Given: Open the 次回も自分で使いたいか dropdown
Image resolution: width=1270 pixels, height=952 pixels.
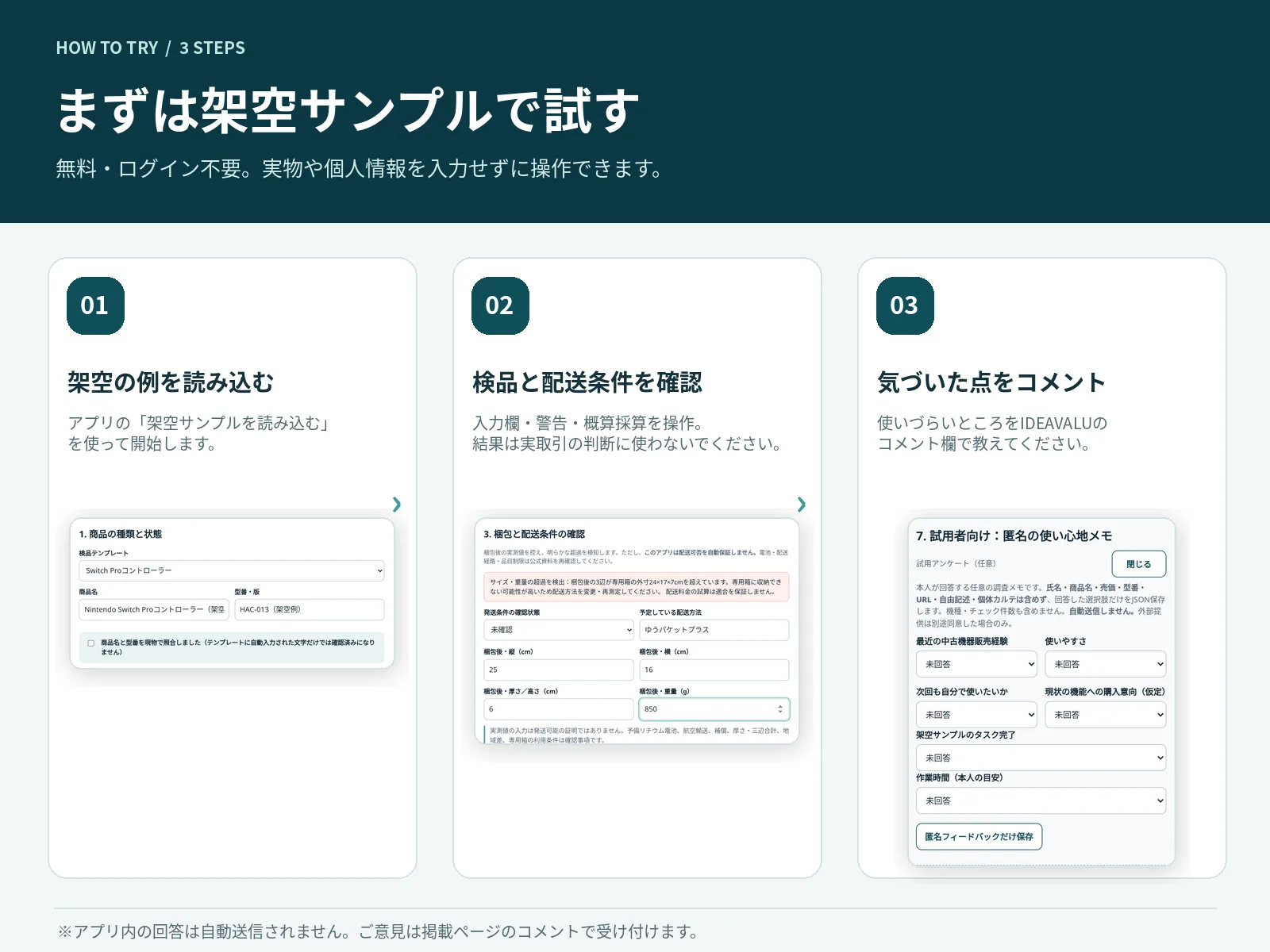Looking at the screenshot, I should pos(976,715).
